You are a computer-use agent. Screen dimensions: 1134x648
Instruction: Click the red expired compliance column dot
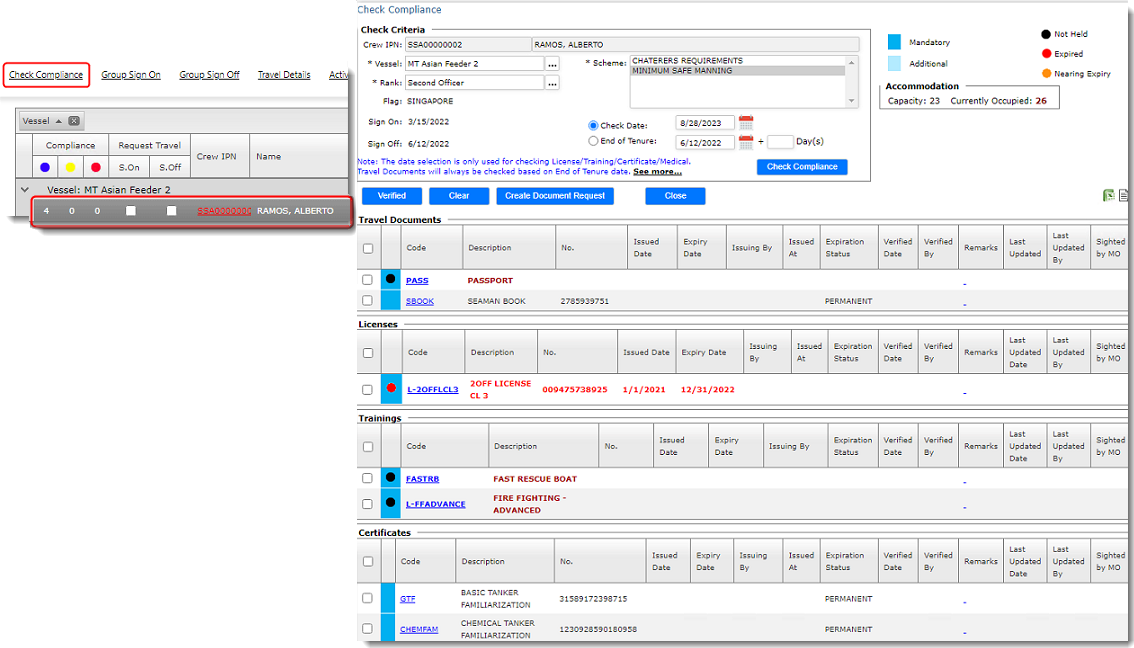[96, 167]
